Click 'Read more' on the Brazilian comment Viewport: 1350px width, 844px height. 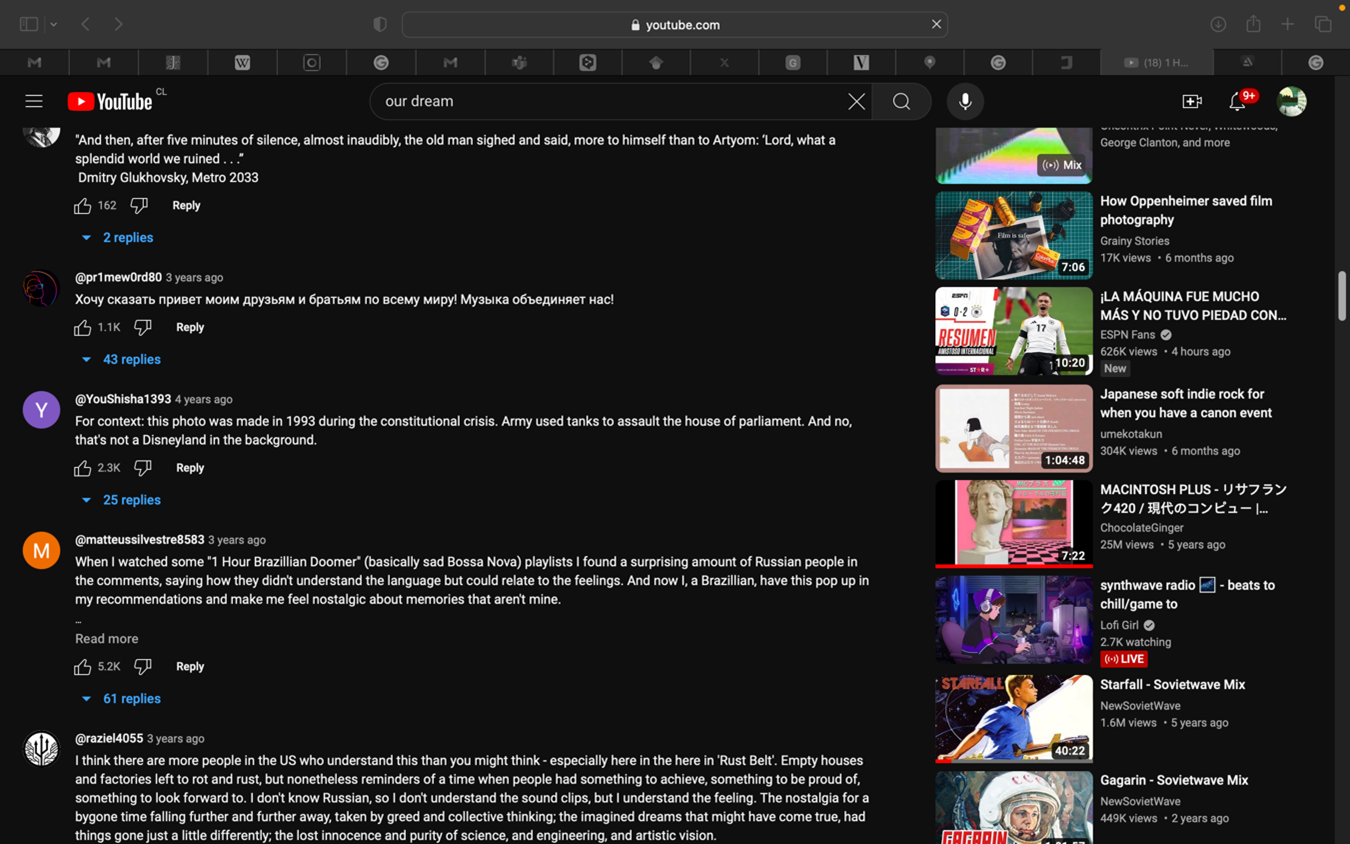[x=107, y=639]
